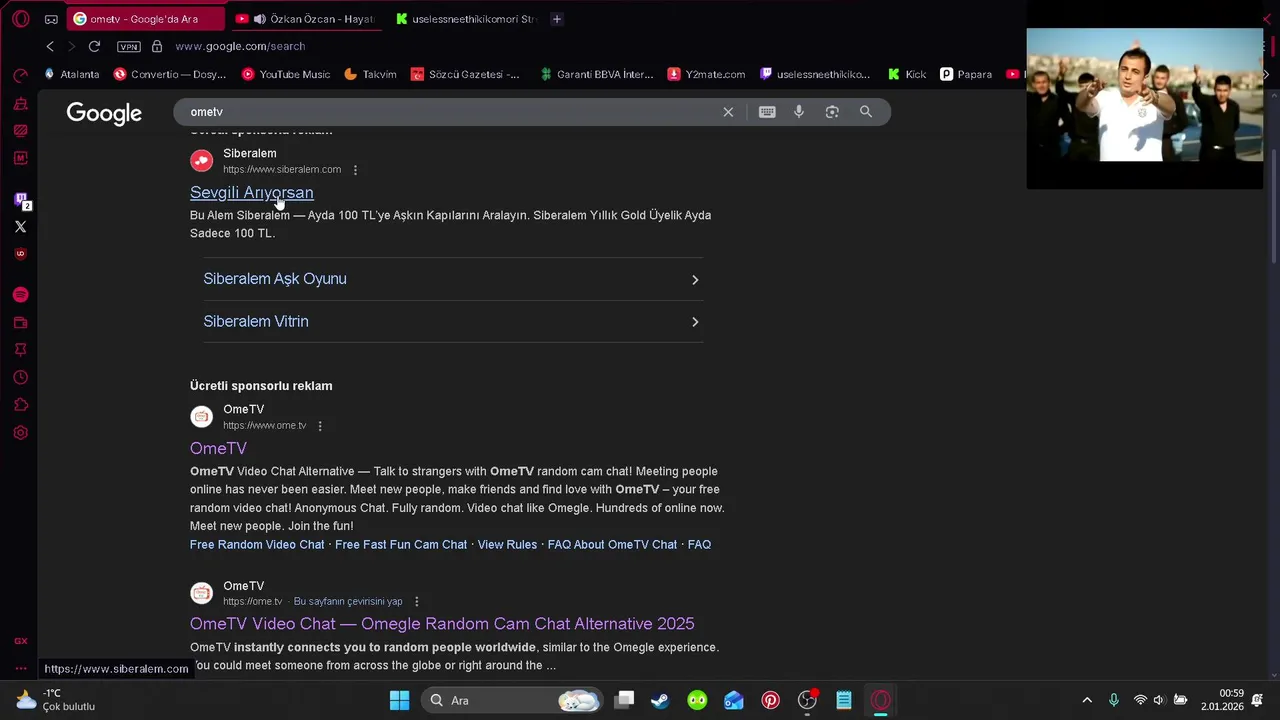
Task: Open the Takvim bookmark
Action: (370, 74)
